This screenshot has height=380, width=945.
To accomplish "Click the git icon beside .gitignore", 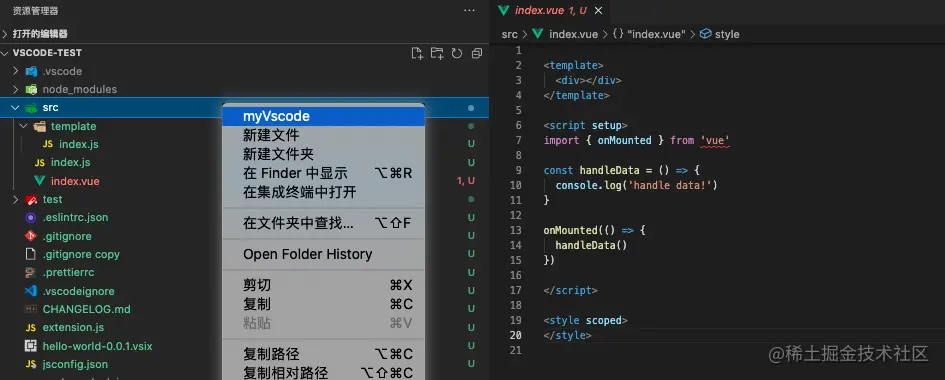I will pyautogui.click(x=31, y=236).
